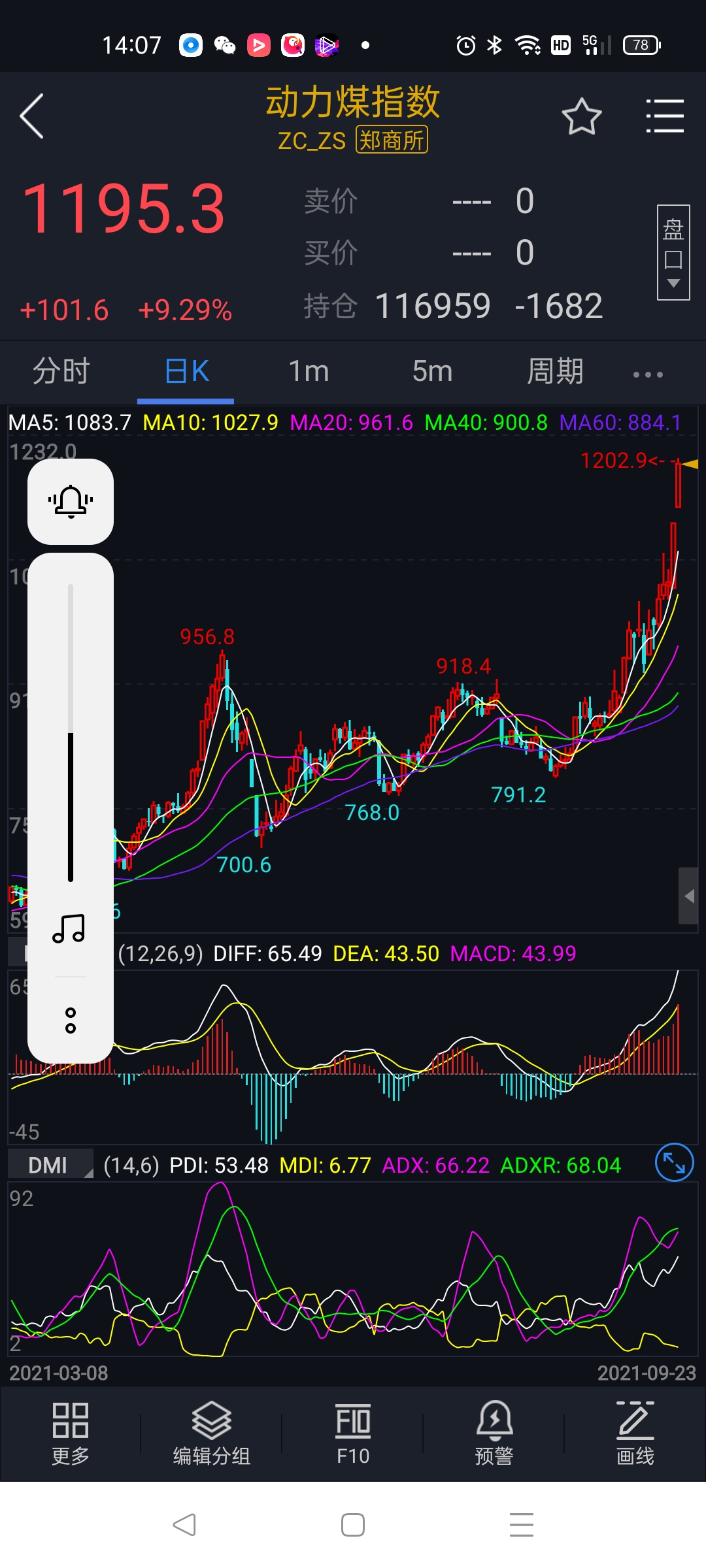Screen dimensions: 706x1568
Task: Enter fullscreen chart with expand icon
Action: click(674, 1163)
